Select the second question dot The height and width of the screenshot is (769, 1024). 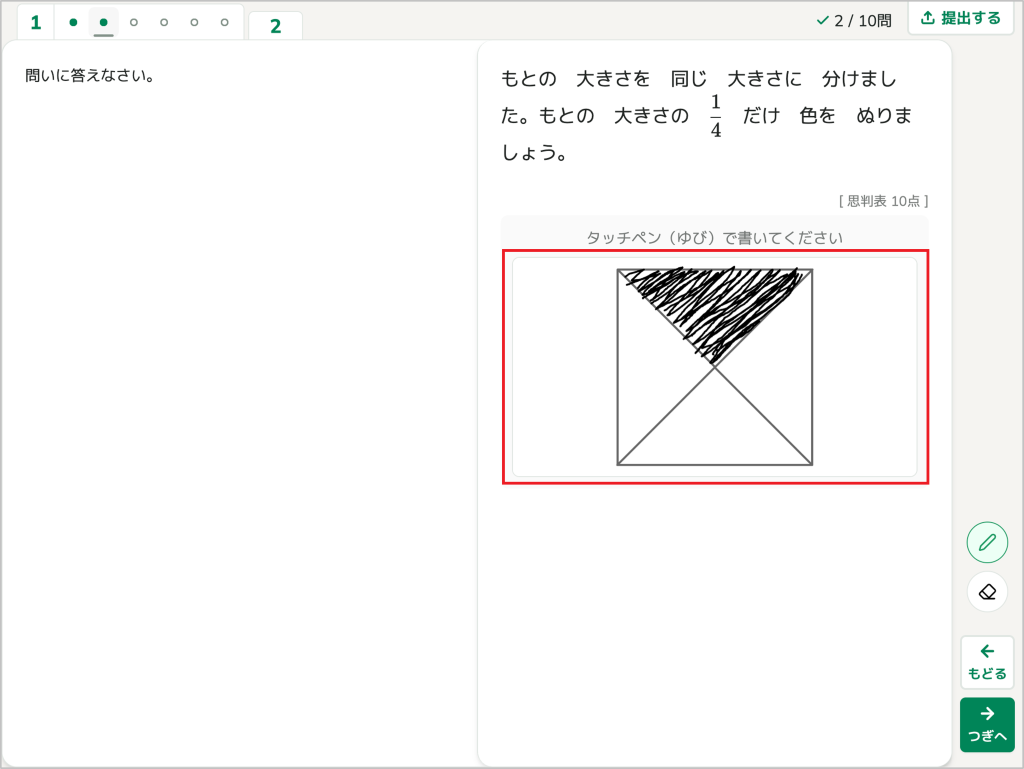click(x=103, y=22)
